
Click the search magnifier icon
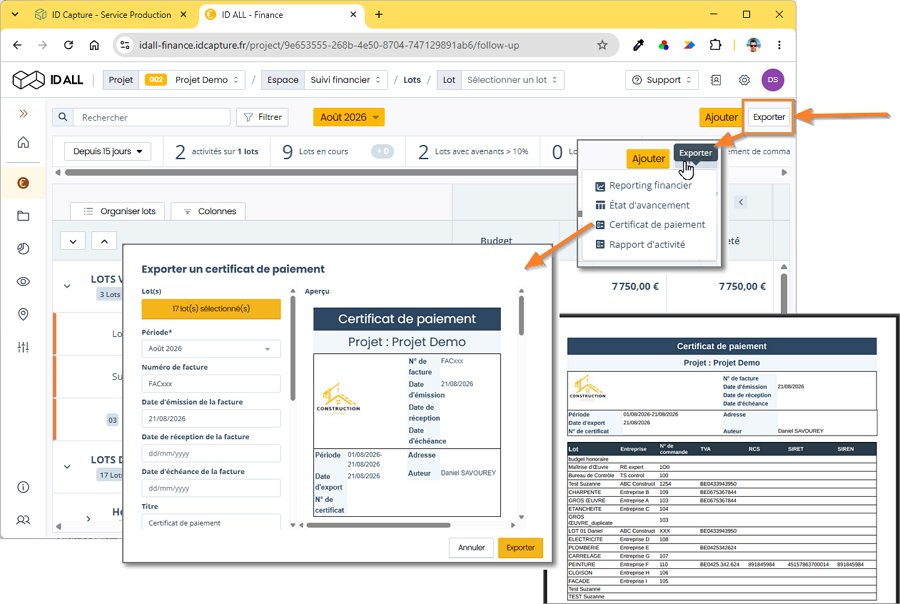point(63,117)
